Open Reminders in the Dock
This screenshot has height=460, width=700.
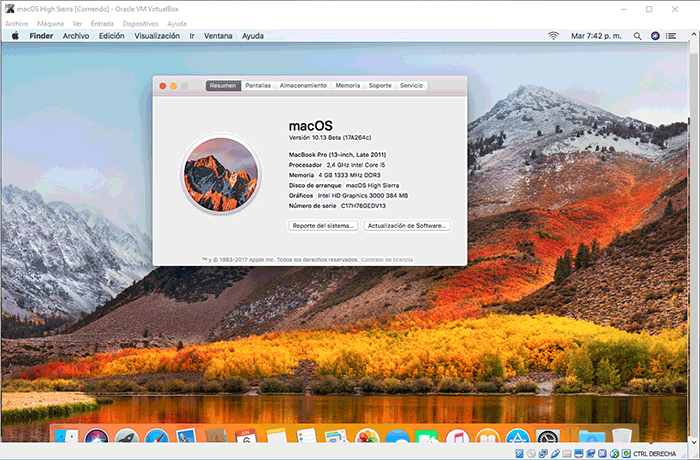[x=306, y=436]
